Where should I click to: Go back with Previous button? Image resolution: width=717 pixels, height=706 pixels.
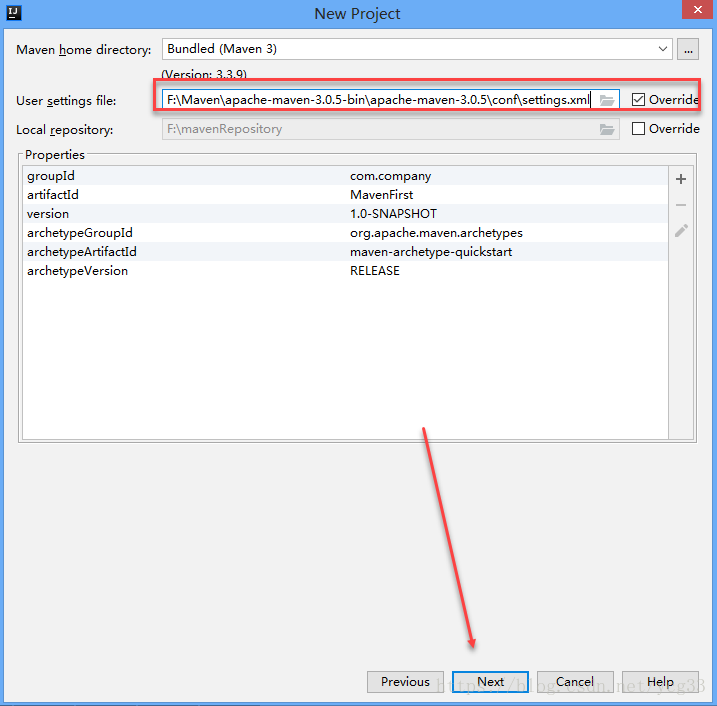pyautogui.click(x=405, y=682)
